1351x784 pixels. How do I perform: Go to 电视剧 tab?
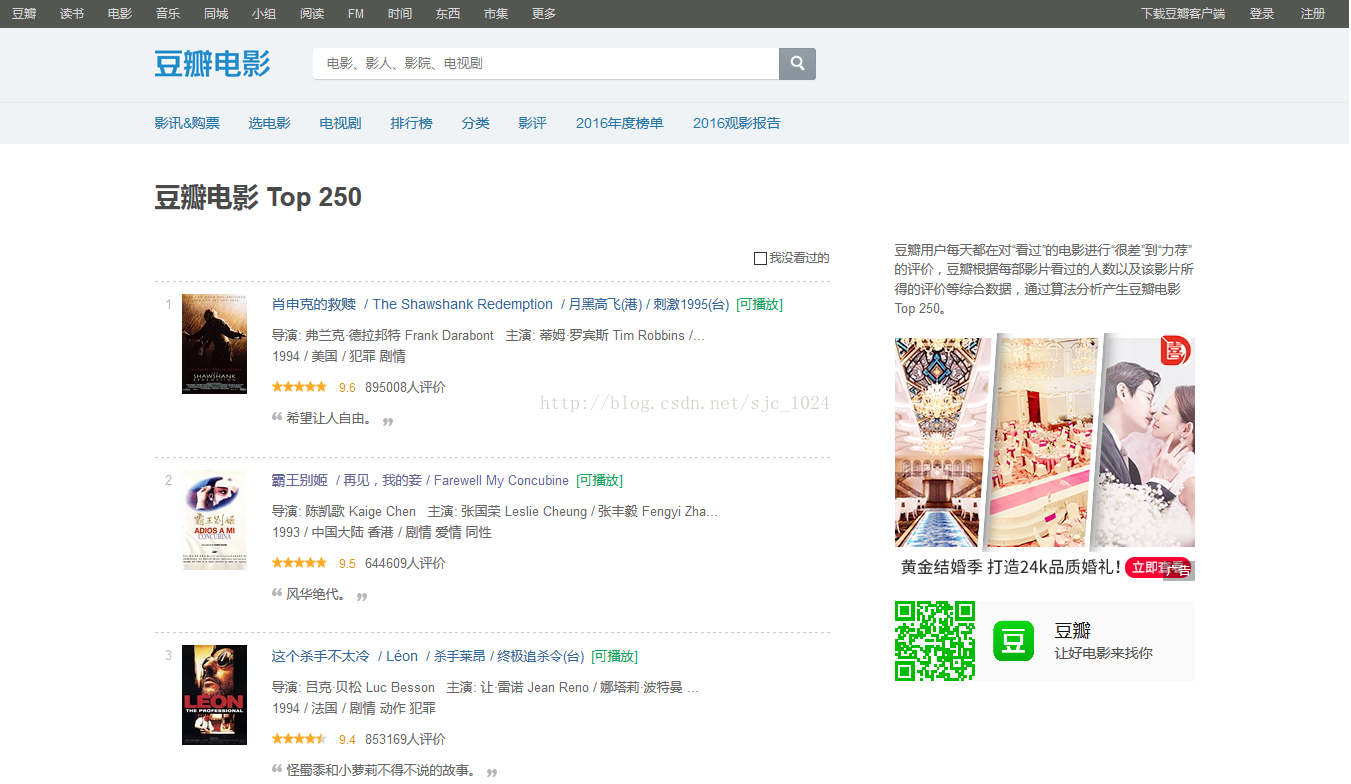tap(341, 123)
